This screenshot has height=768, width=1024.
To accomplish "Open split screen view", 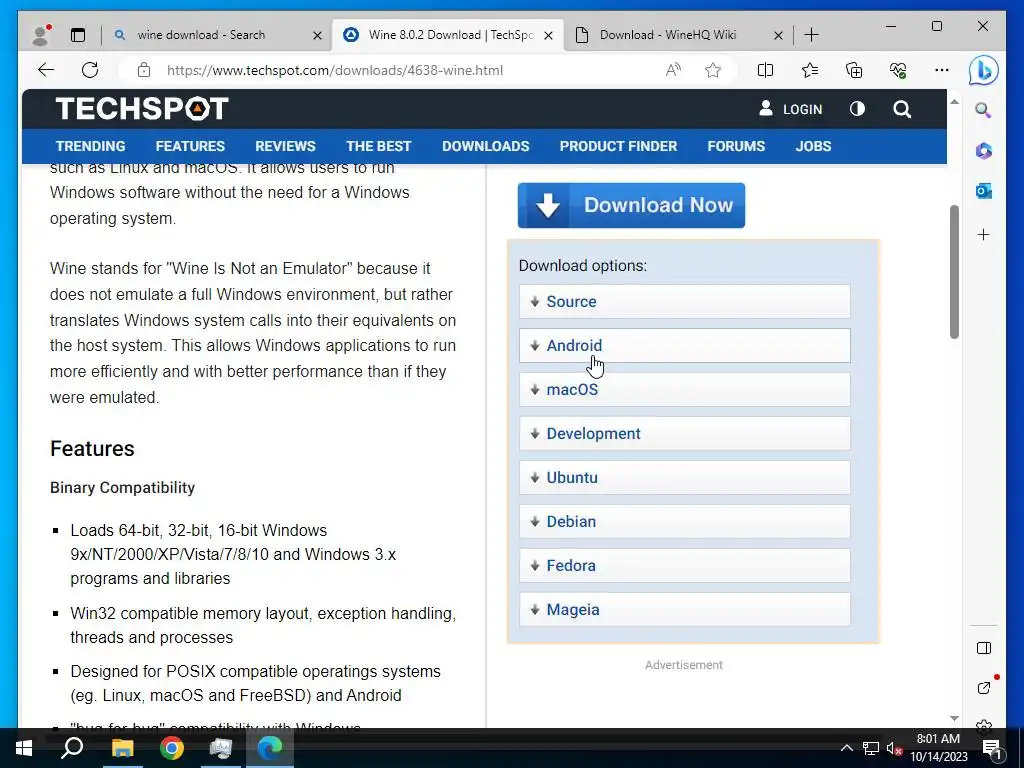I will 765,70.
